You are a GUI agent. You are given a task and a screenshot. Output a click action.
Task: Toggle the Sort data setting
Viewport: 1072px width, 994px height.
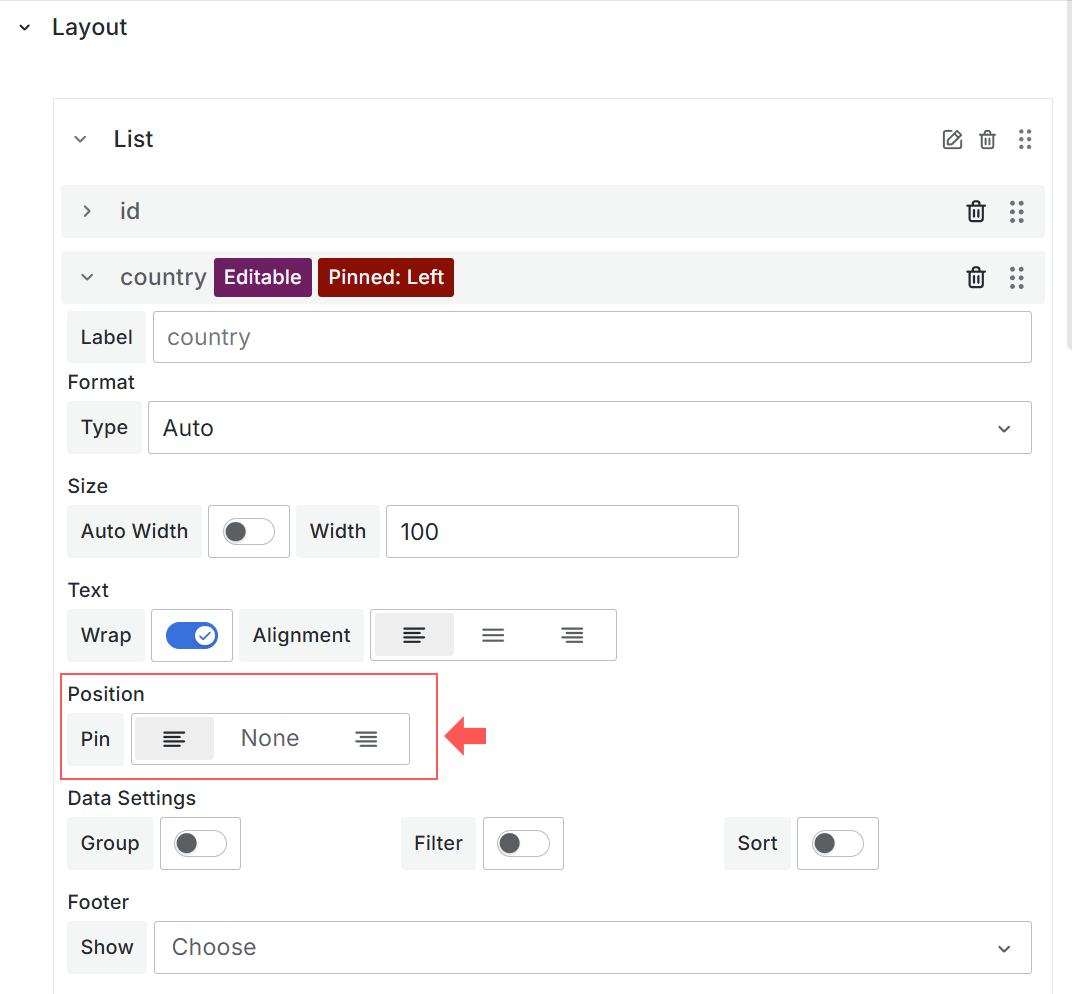[x=837, y=843]
